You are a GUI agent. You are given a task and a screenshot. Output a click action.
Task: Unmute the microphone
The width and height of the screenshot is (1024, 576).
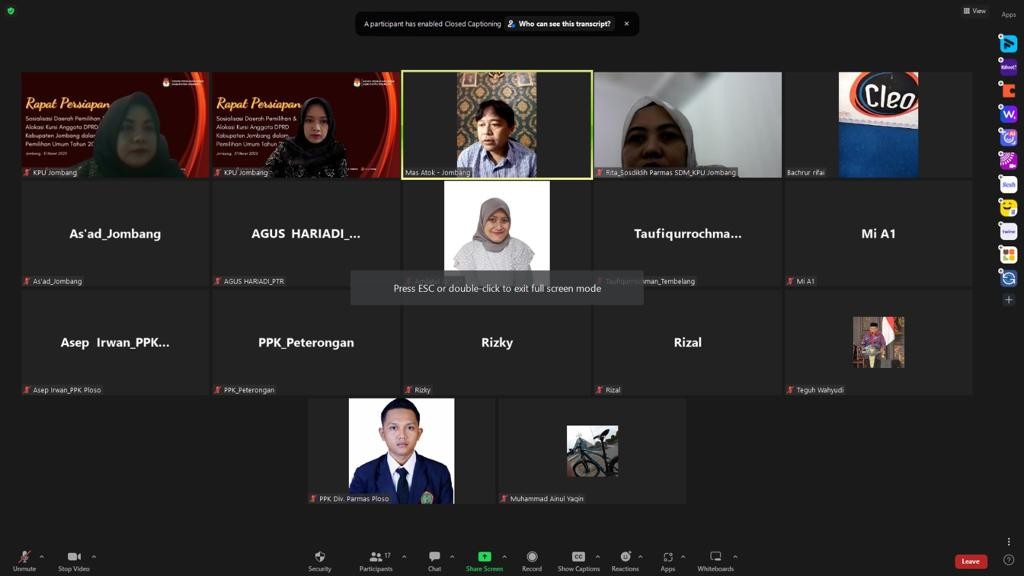click(x=24, y=558)
